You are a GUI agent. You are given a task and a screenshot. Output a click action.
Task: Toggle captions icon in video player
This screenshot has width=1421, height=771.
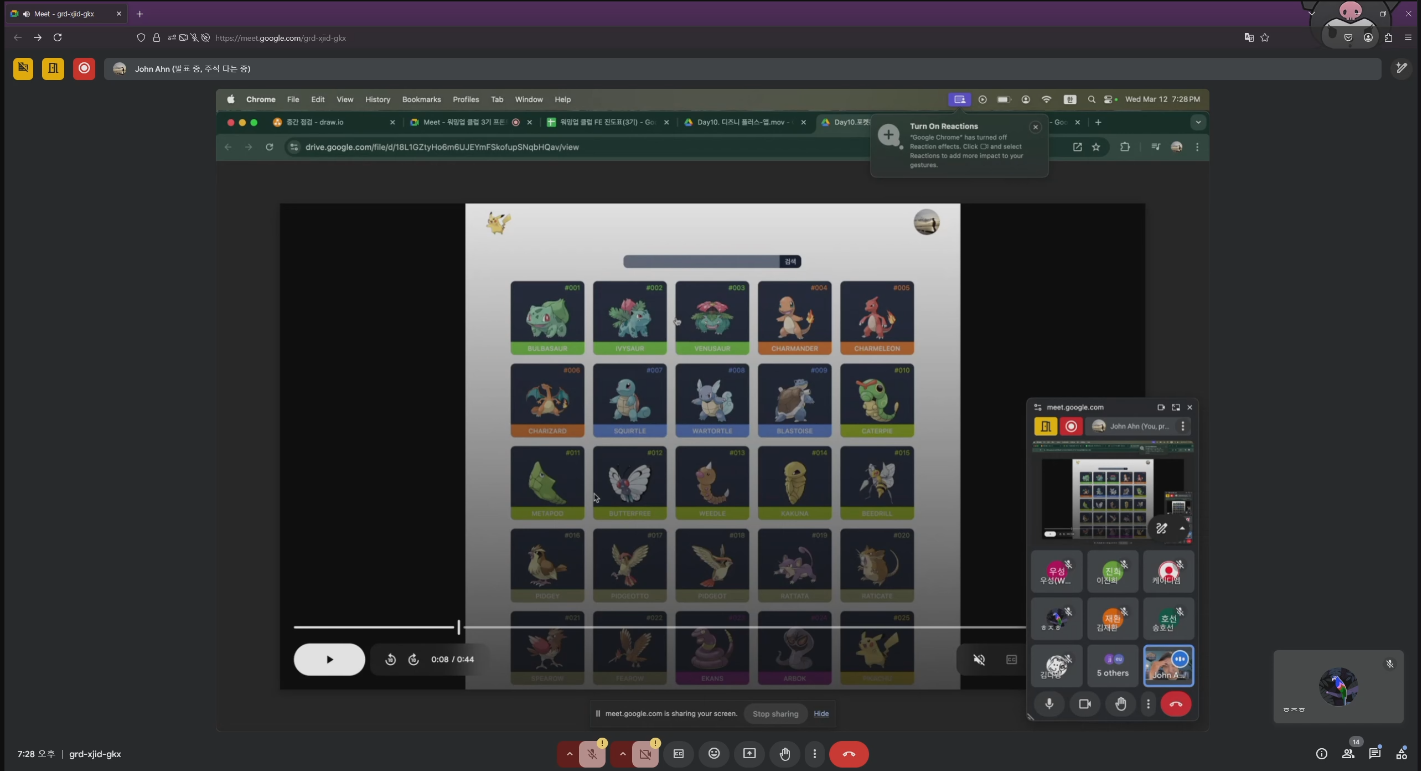coord(1011,659)
